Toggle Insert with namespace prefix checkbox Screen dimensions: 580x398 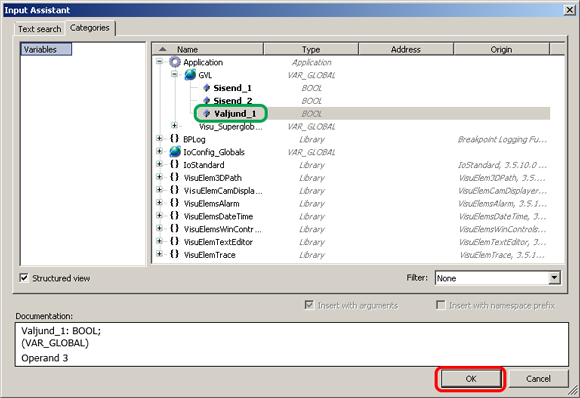[x=441, y=305]
